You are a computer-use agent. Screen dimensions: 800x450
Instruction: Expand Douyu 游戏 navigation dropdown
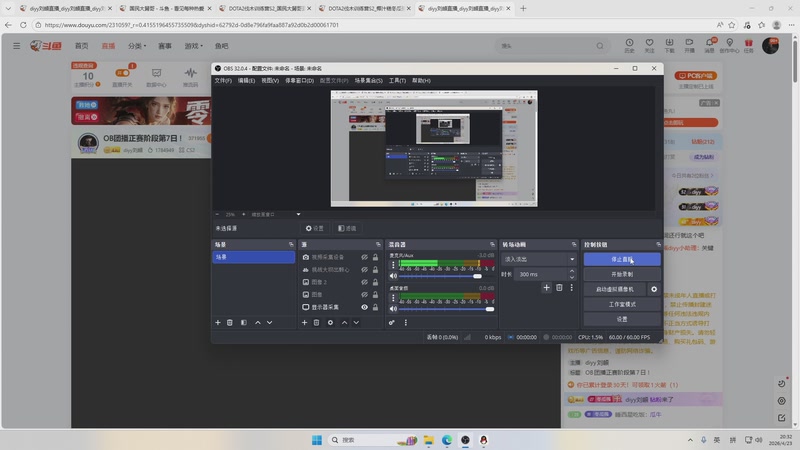tap(193, 46)
